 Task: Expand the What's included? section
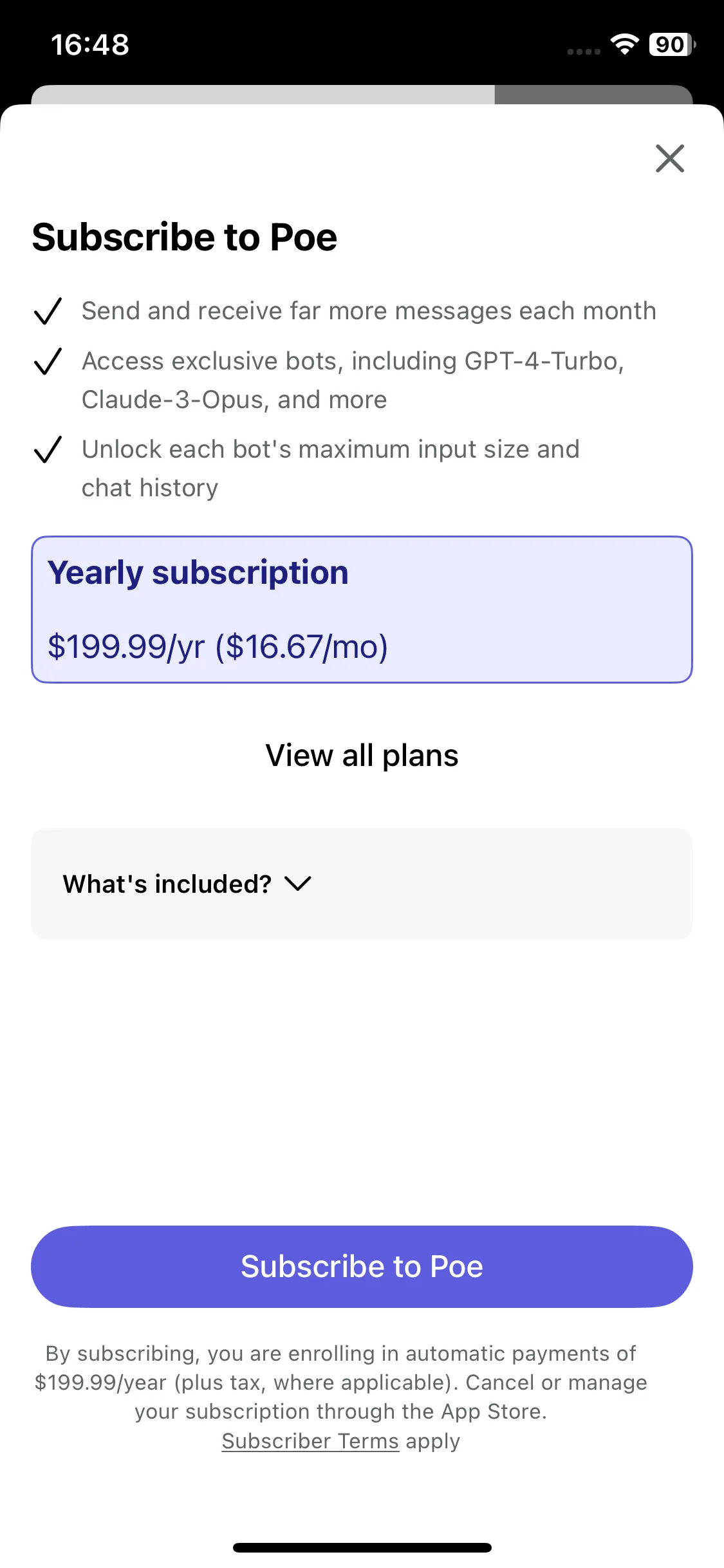tap(362, 884)
